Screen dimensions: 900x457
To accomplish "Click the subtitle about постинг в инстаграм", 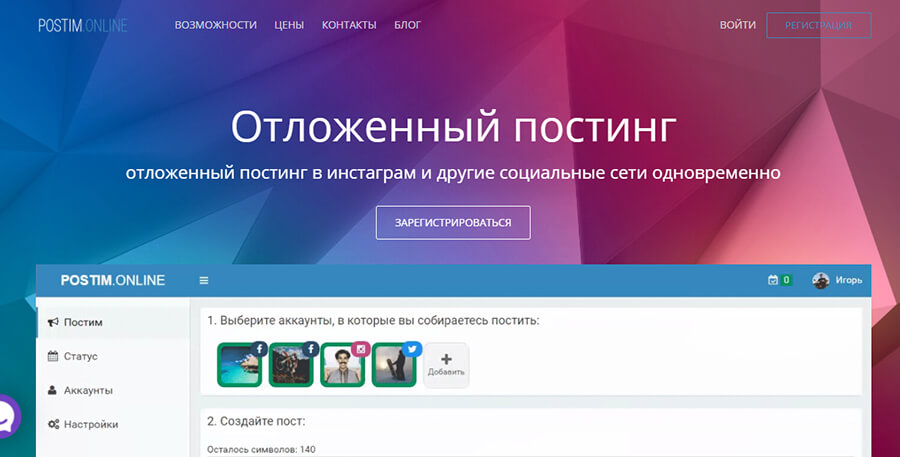I will 453,173.
